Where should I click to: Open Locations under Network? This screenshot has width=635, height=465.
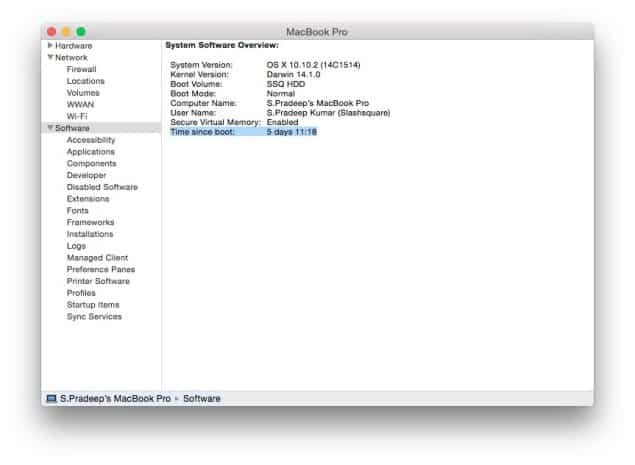pos(85,81)
